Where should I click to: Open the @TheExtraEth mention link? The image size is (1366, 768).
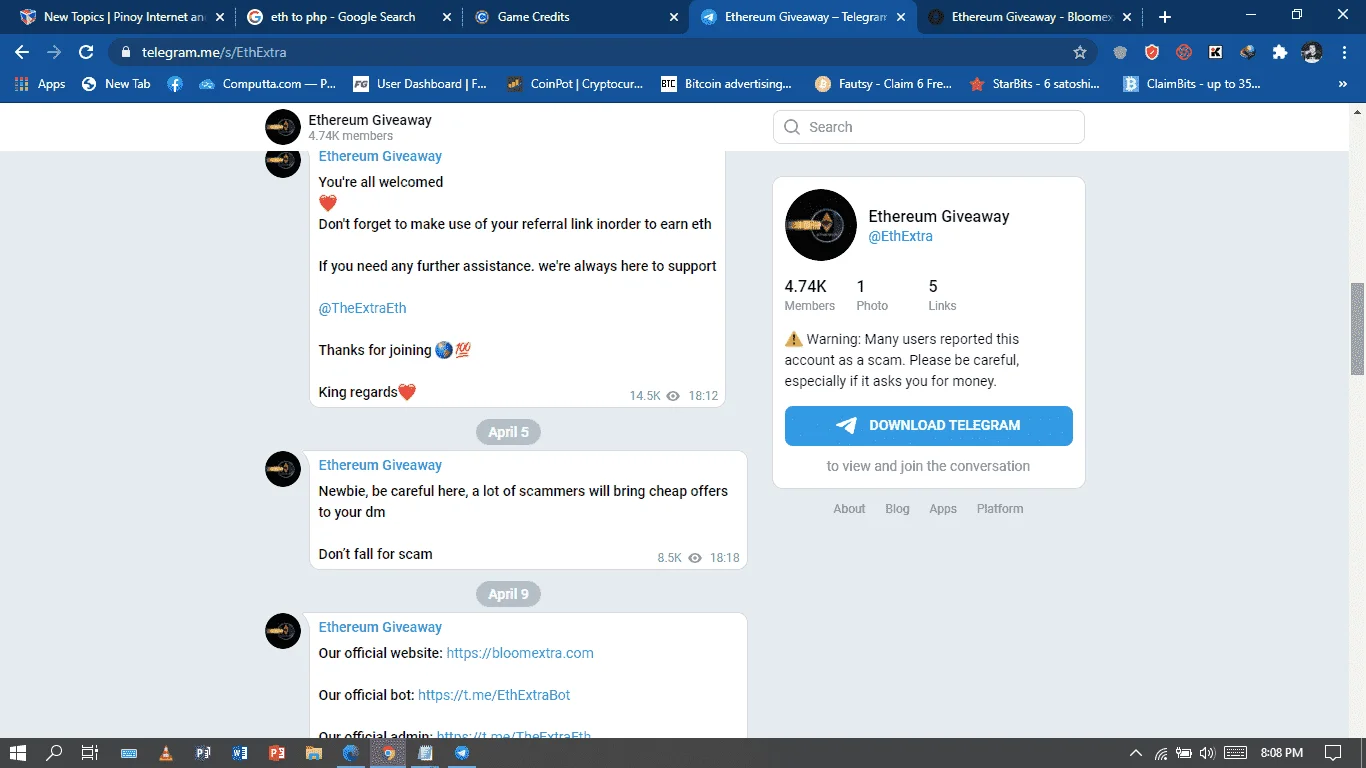point(362,308)
